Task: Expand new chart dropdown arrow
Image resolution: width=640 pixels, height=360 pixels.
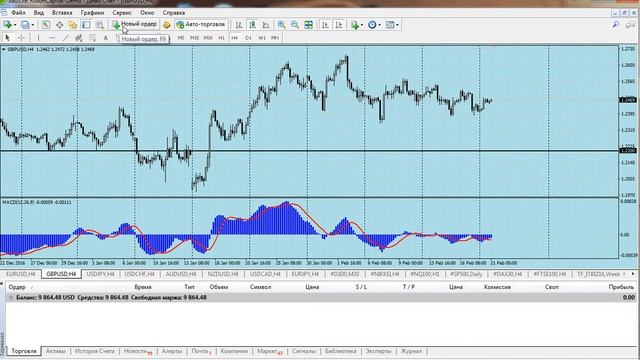Action: [x=15, y=25]
